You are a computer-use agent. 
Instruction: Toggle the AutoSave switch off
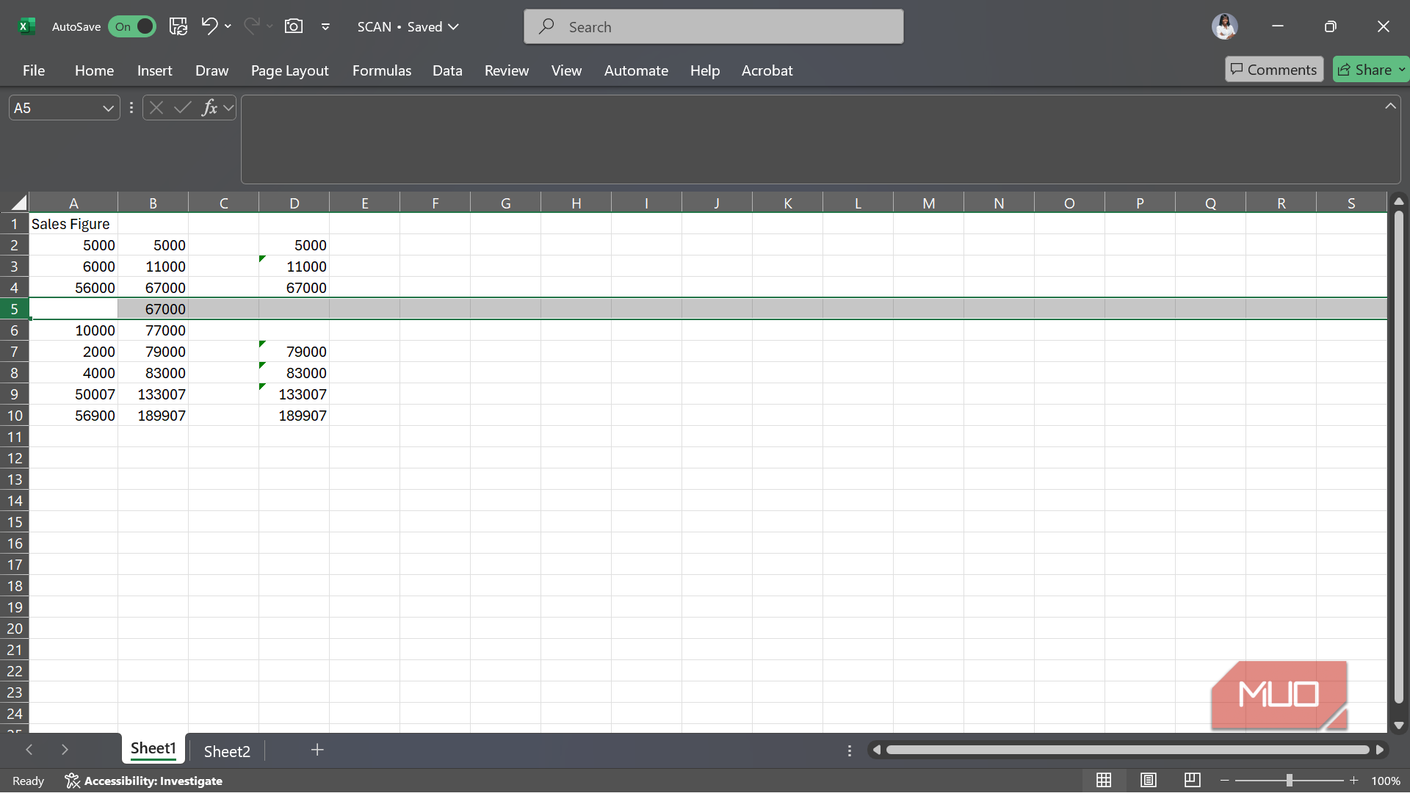pos(132,27)
